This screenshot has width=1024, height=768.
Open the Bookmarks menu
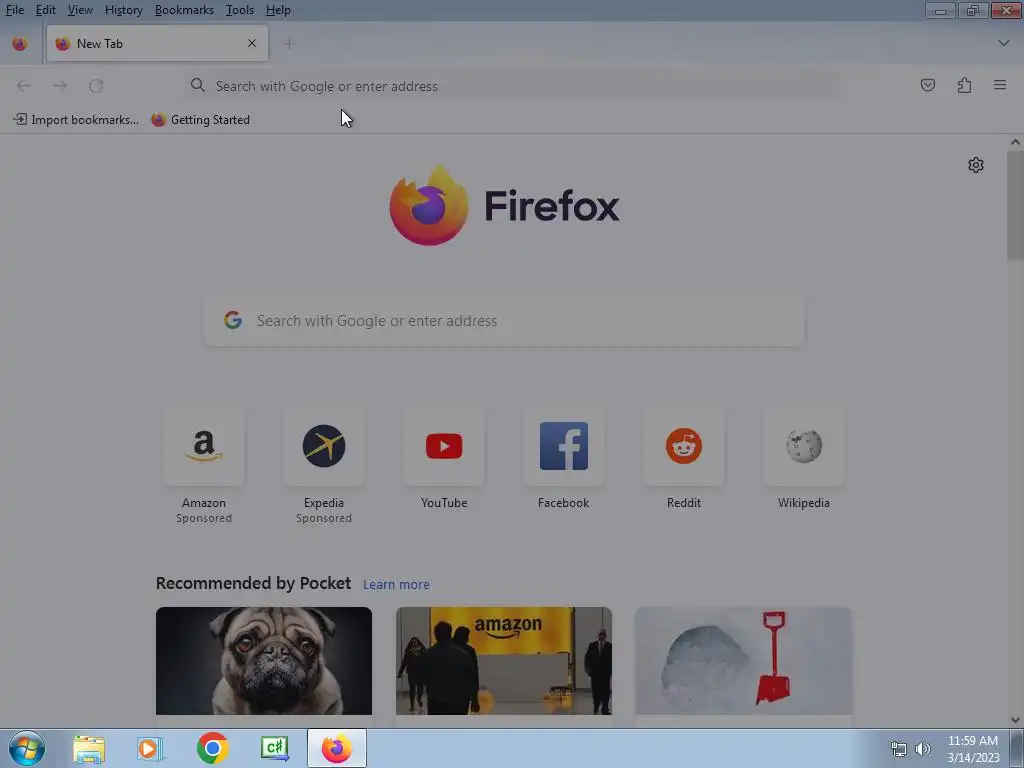[x=184, y=10]
